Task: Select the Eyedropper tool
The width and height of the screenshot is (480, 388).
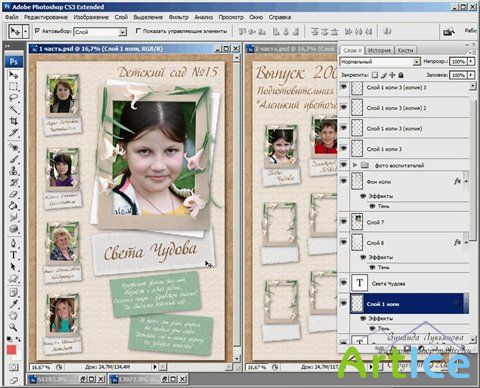Action: (x=13, y=304)
